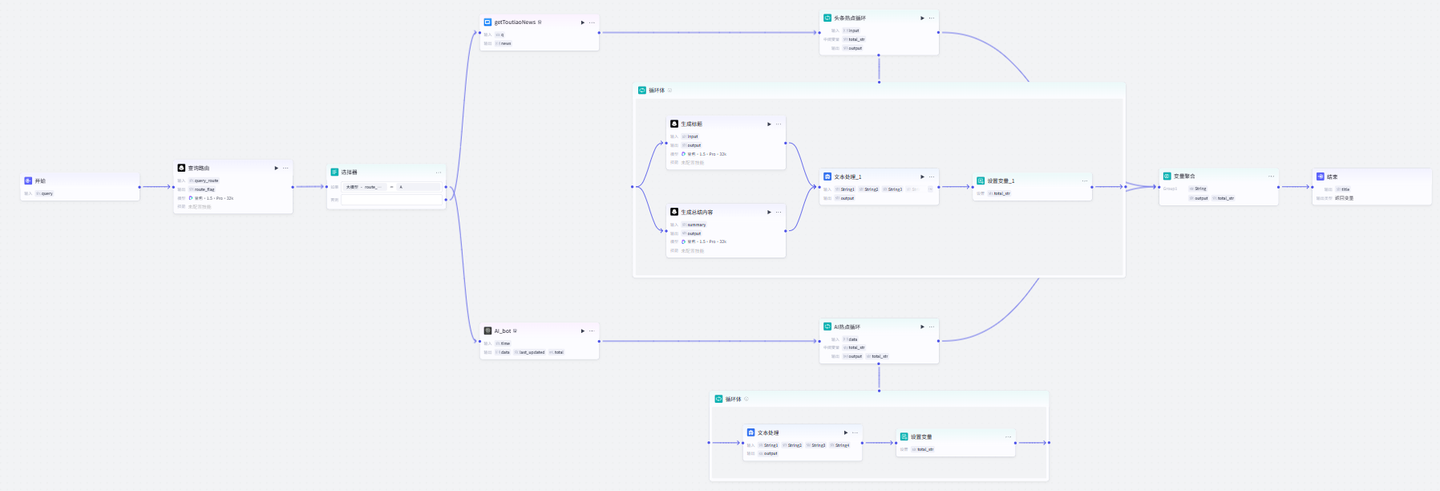Click loop body icon above 生成标题 node
1440x491 pixels.
[642, 90]
